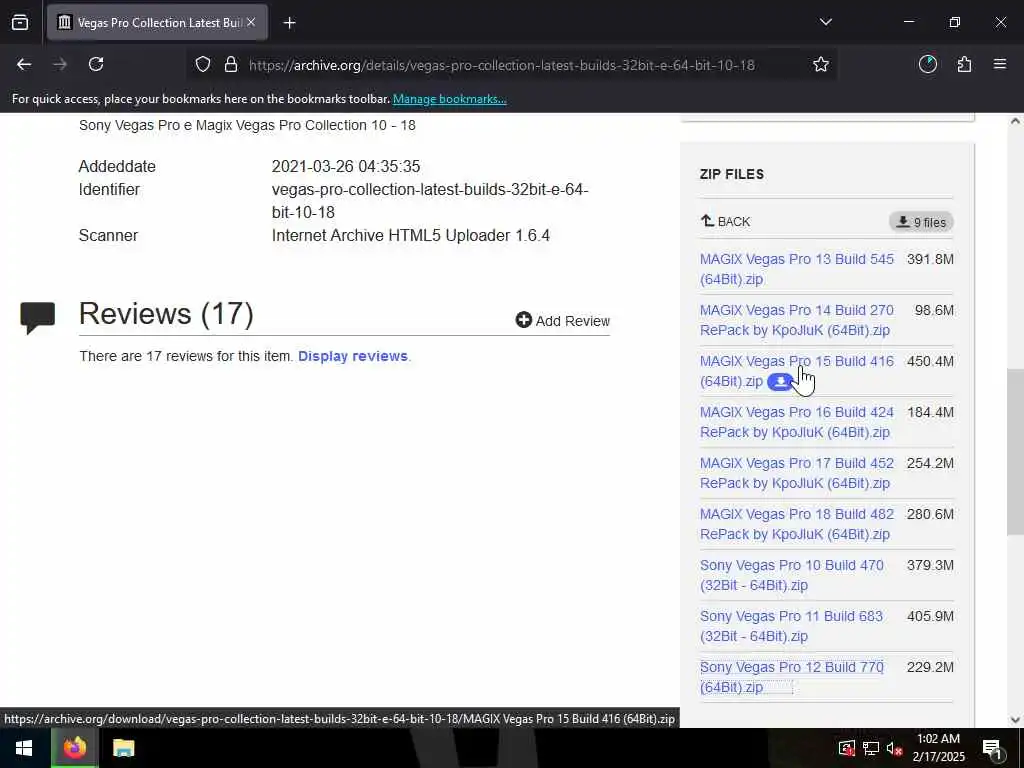Download MAGIX Vegas Pro 14 Build 270 zip
Viewport: 1024px width, 768px height.
coord(797,320)
